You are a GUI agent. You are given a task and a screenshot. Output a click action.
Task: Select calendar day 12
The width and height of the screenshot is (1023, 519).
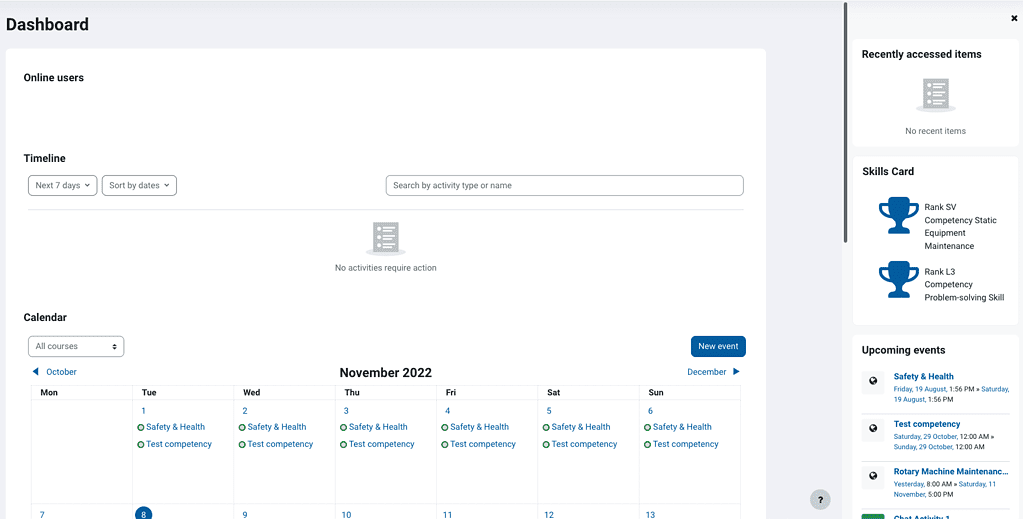coord(549,514)
